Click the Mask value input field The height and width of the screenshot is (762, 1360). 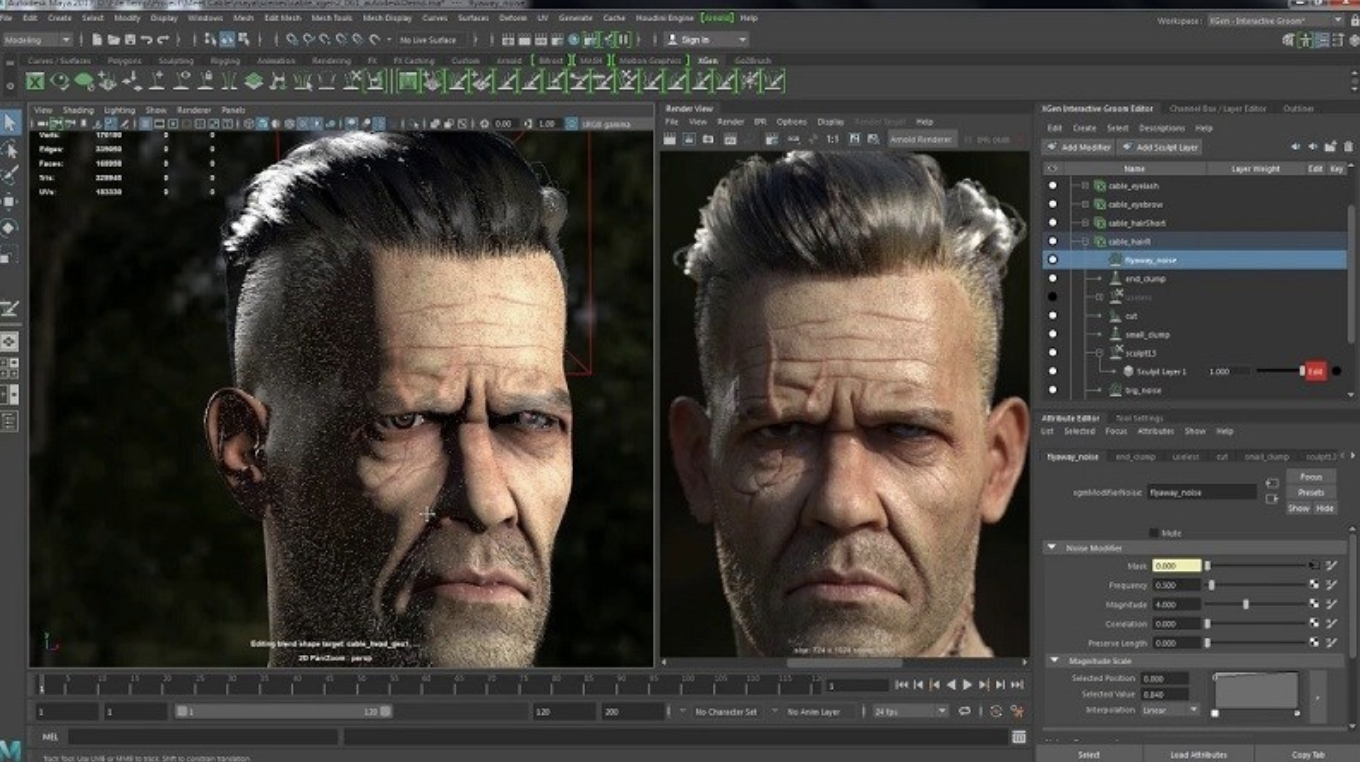[x=1176, y=566]
